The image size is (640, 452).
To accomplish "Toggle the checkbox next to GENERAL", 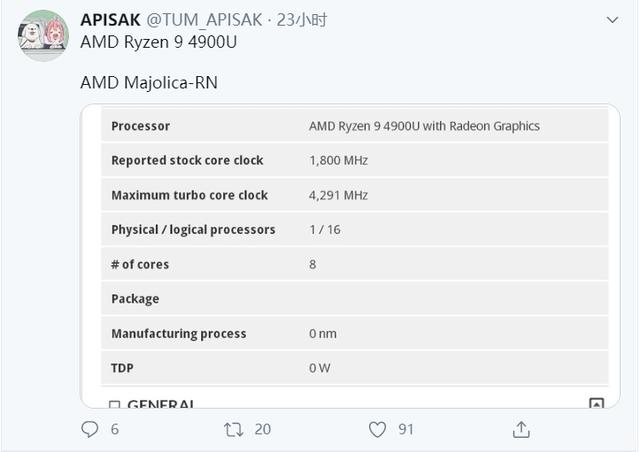I will click(115, 405).
